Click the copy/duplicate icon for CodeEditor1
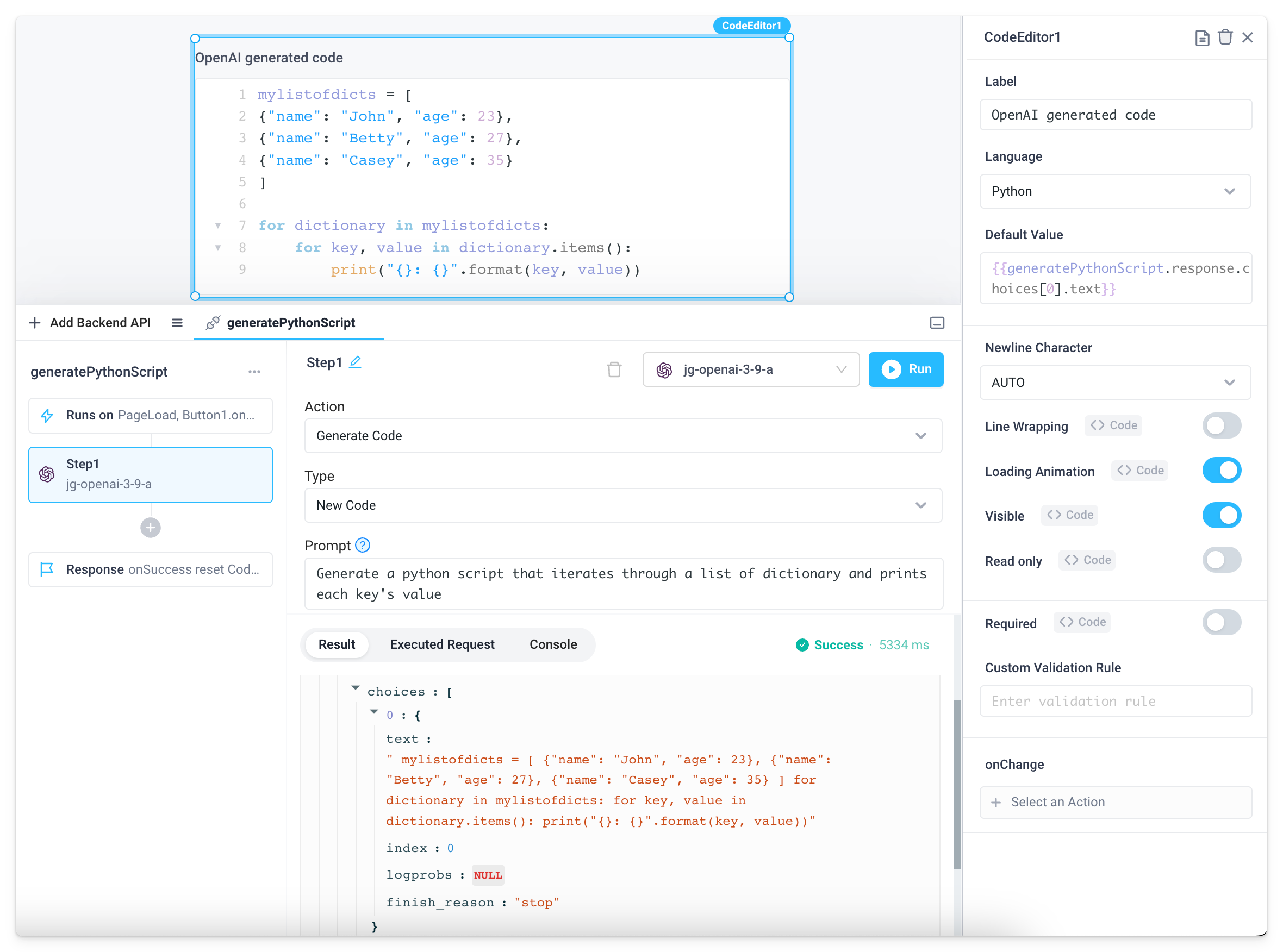Viewport: 1283px width, 952px height. tap(1200, 37)
